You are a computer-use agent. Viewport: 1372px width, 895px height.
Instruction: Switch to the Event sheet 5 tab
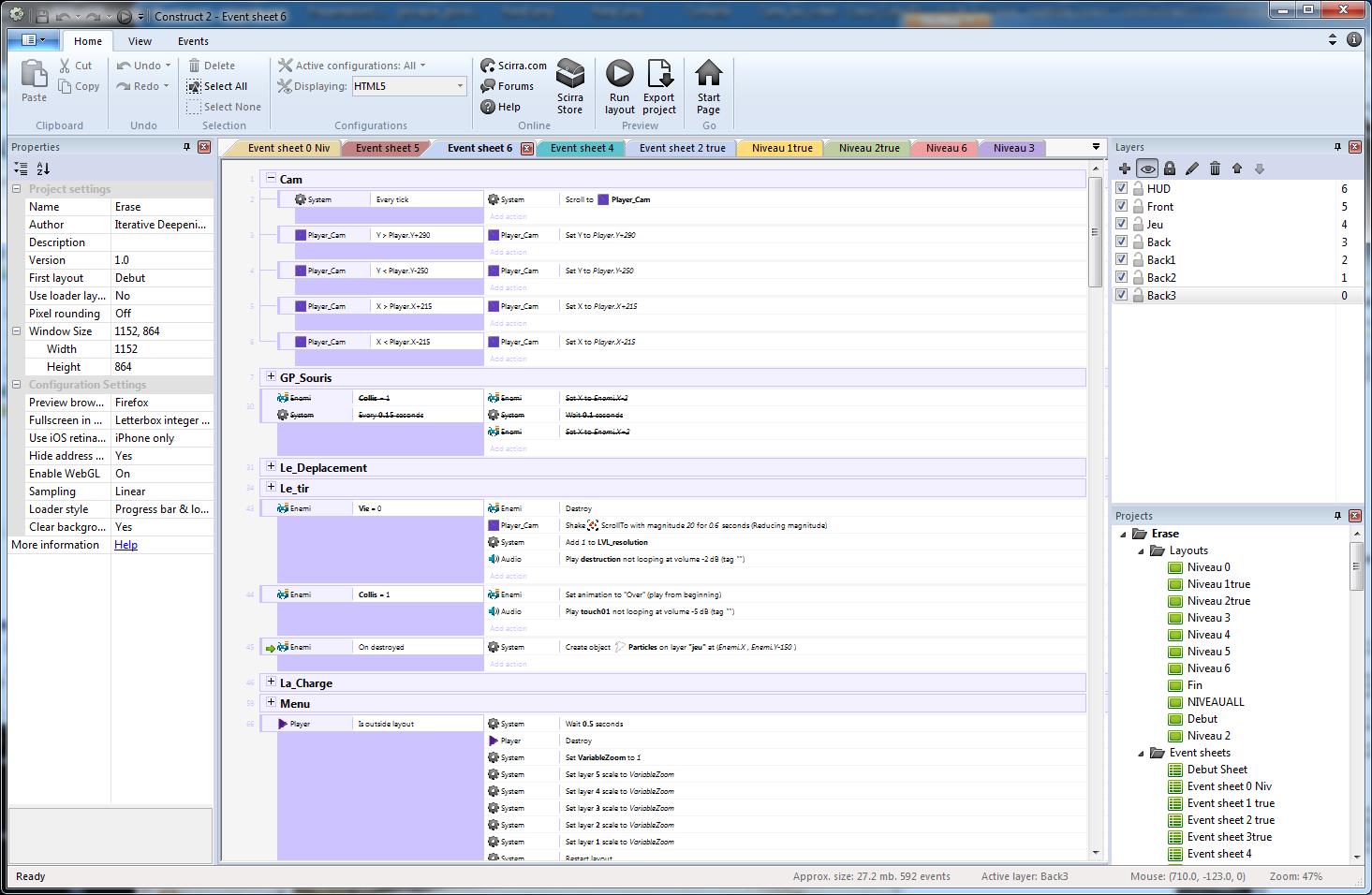[x=387, y=148]
